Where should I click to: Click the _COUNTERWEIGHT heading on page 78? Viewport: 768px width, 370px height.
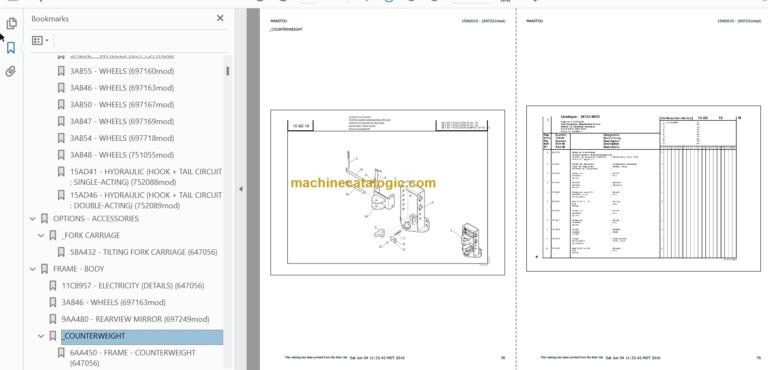(x=286, y=29)
